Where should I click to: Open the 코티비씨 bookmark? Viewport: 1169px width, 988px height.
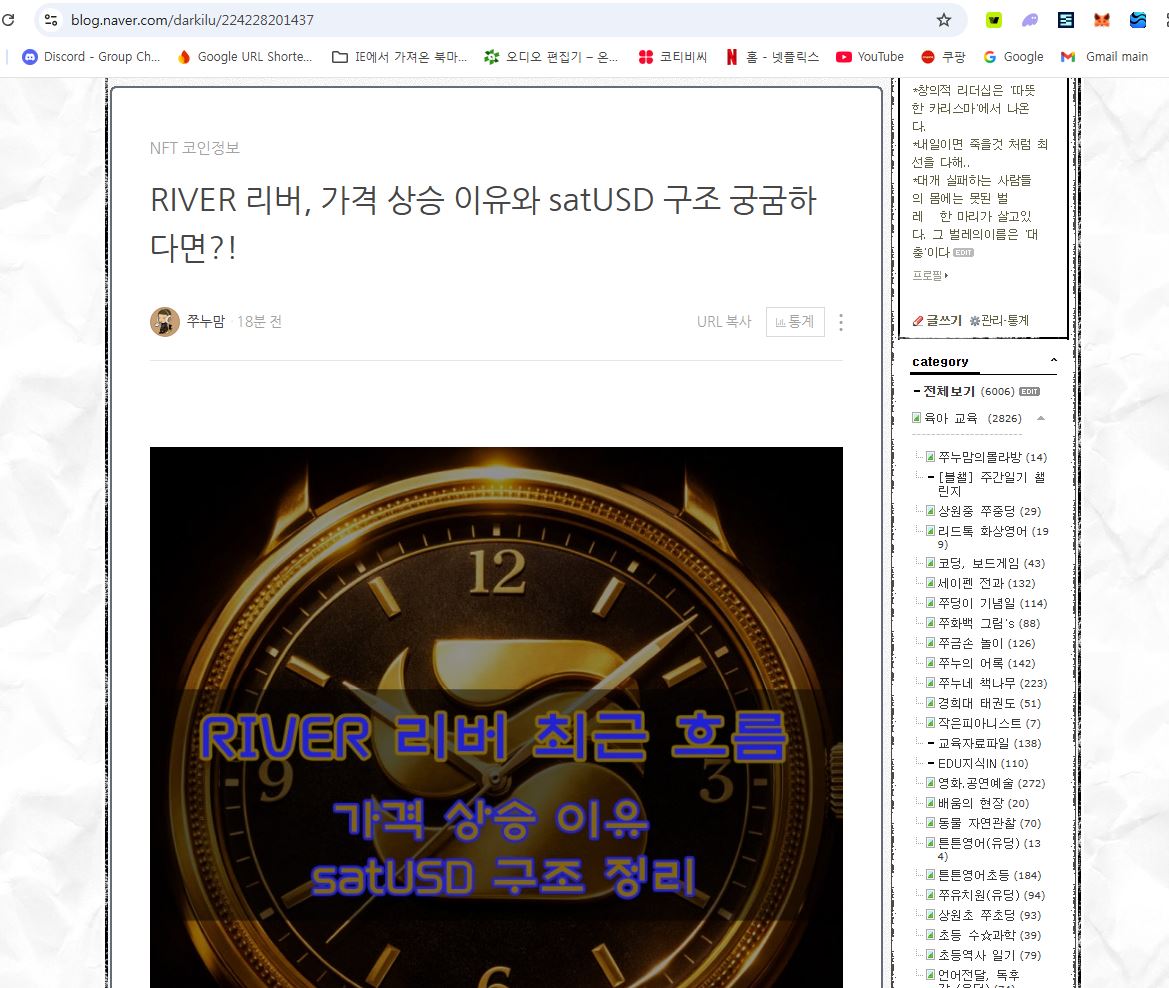point(672,57)
